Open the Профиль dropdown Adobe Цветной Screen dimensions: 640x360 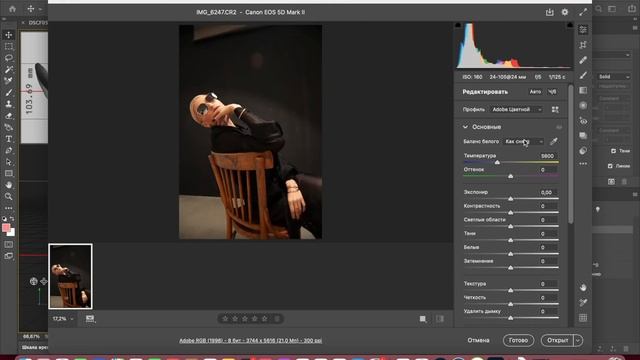tap(517, 109)
